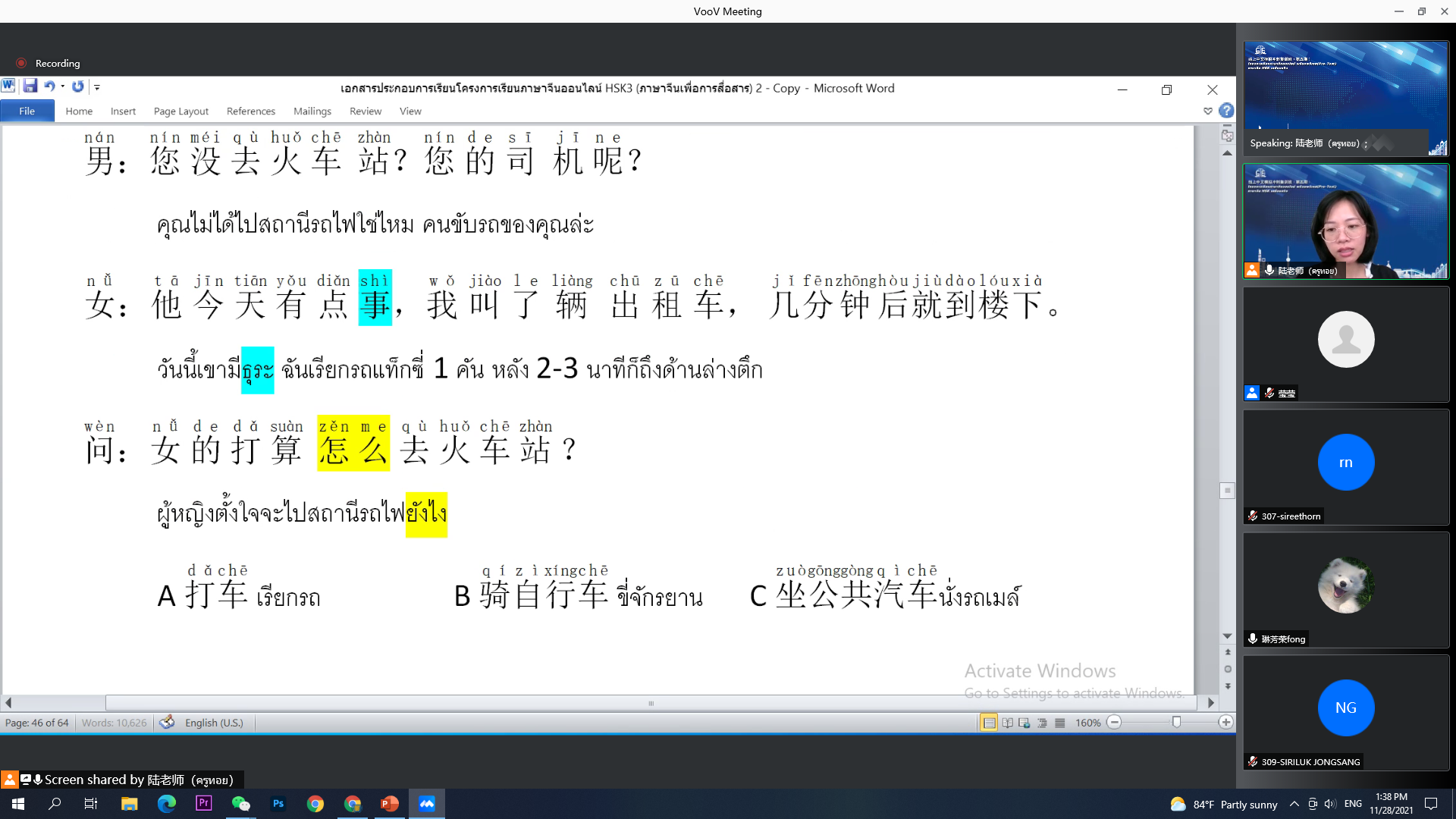The image size is (1456, 819).
Task: Expand the ribbon with the chevron icon
Action: [1208, 111]
